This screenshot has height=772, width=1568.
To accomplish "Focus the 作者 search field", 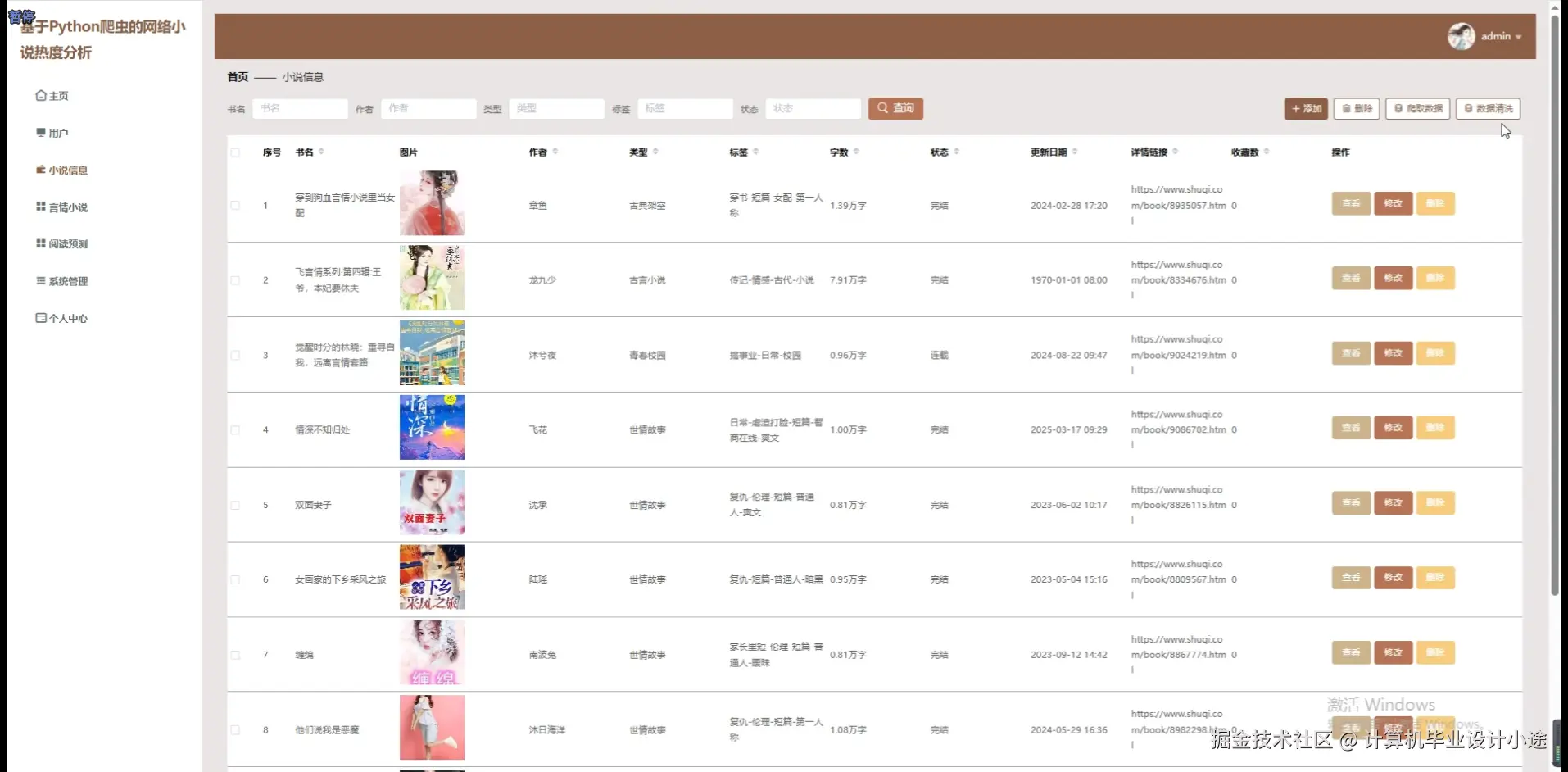I will click(428, 108).
